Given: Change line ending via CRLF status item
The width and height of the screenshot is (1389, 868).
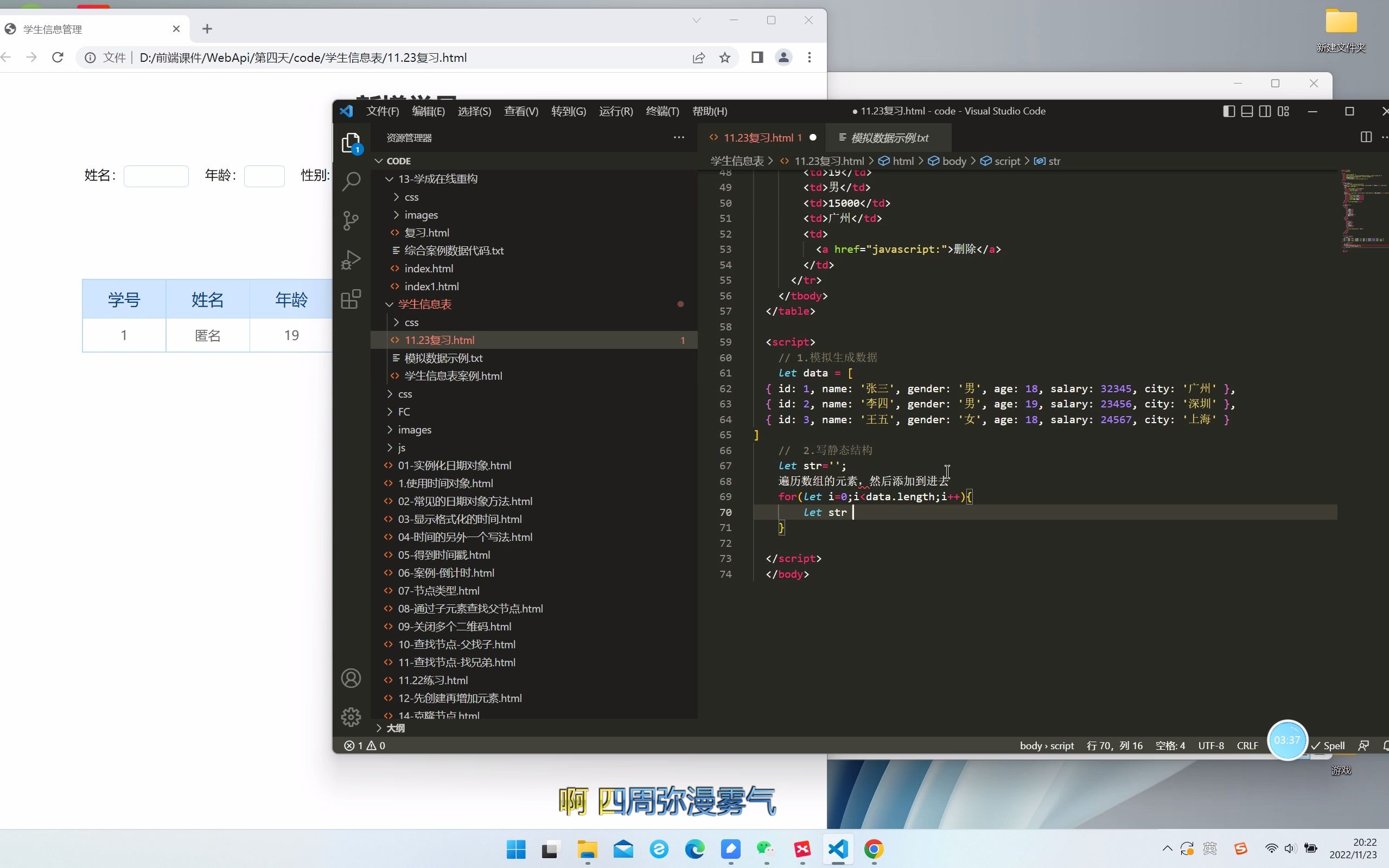Looking at the screenshot, I should click(x=1247, y=745).
